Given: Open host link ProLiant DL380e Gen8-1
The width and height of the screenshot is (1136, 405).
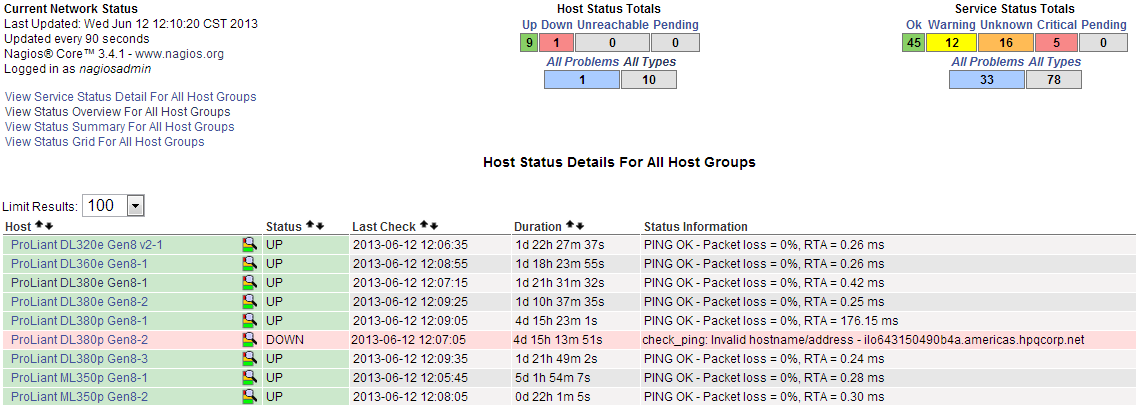Looking at the screenshot, I should 80,283.
